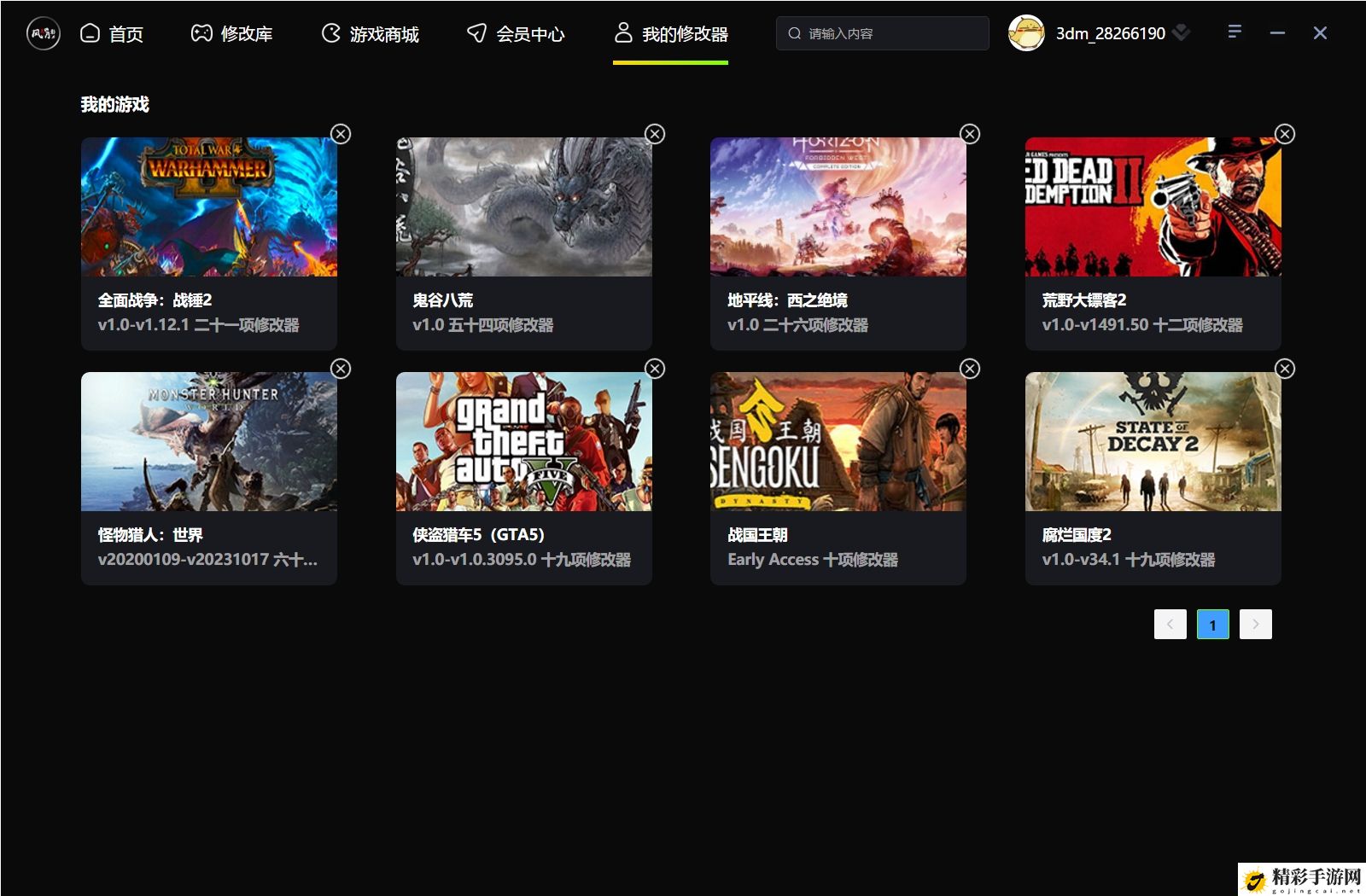This screenshot has width=1366, height=896.
Task: Open State of Decay 2 cover
Action: point(1153,441)
